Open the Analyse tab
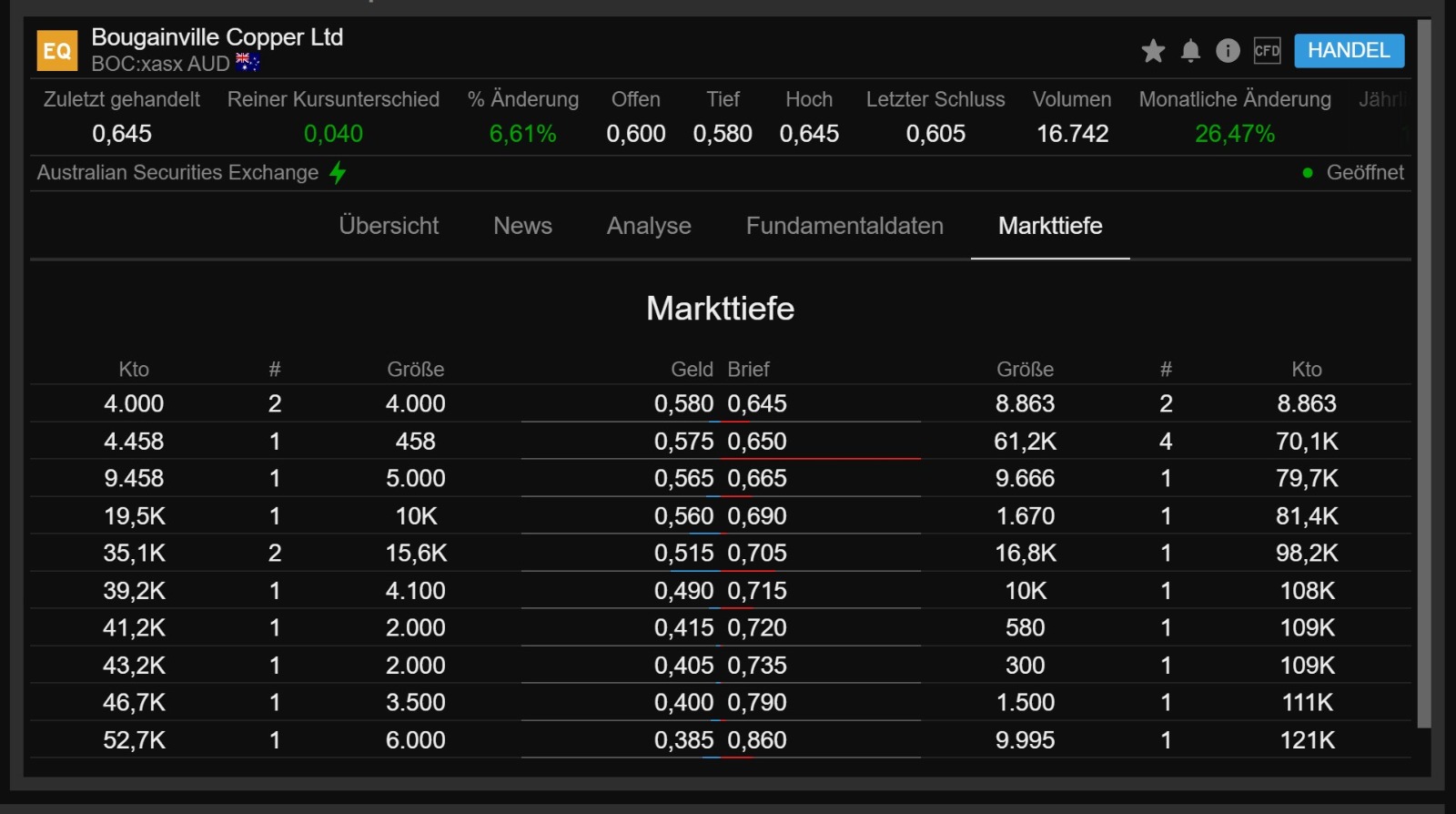The image size is (1456, 814). (649, 226)
